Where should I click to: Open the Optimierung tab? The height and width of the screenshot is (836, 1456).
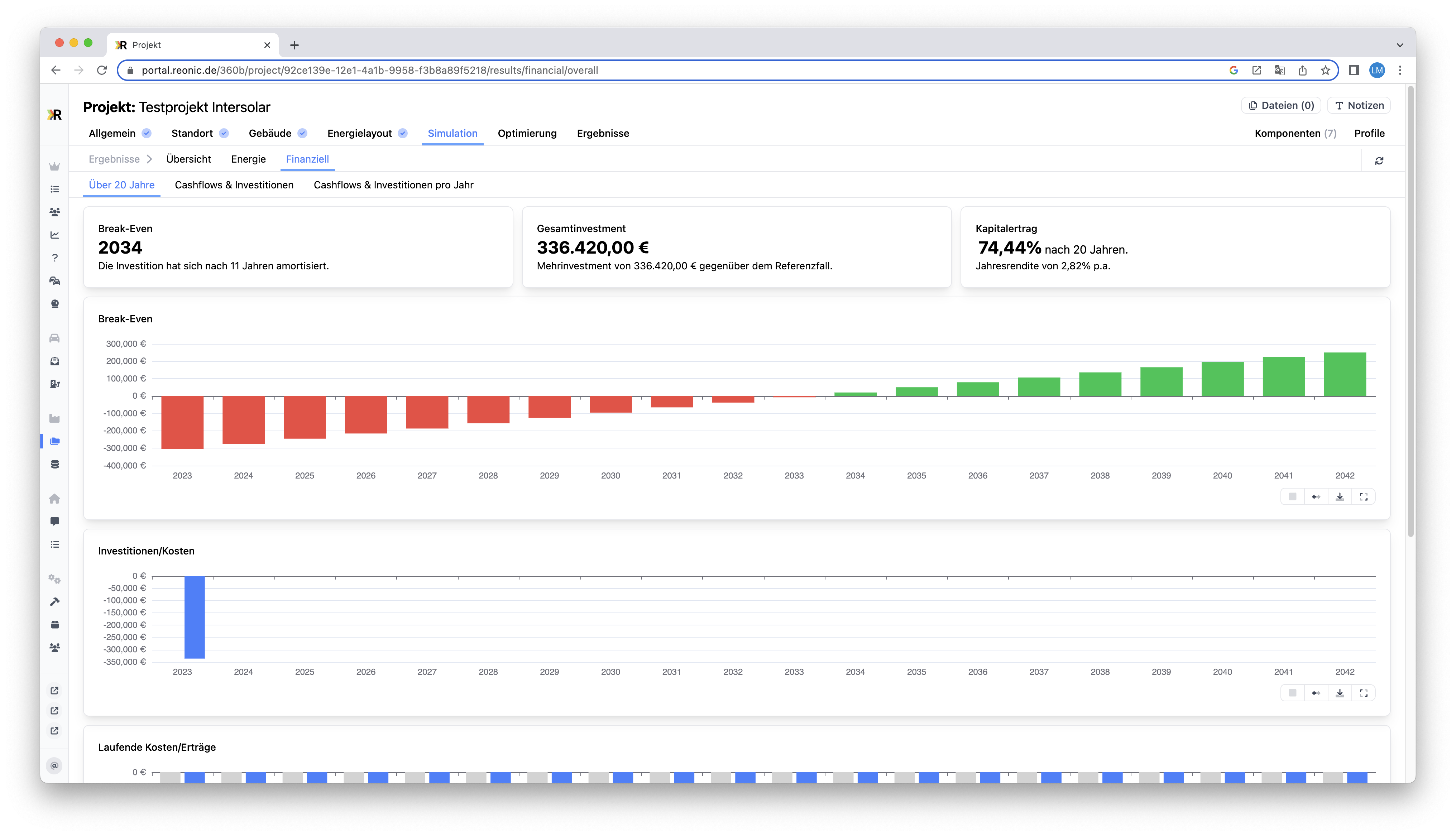[x=527, y=133]
